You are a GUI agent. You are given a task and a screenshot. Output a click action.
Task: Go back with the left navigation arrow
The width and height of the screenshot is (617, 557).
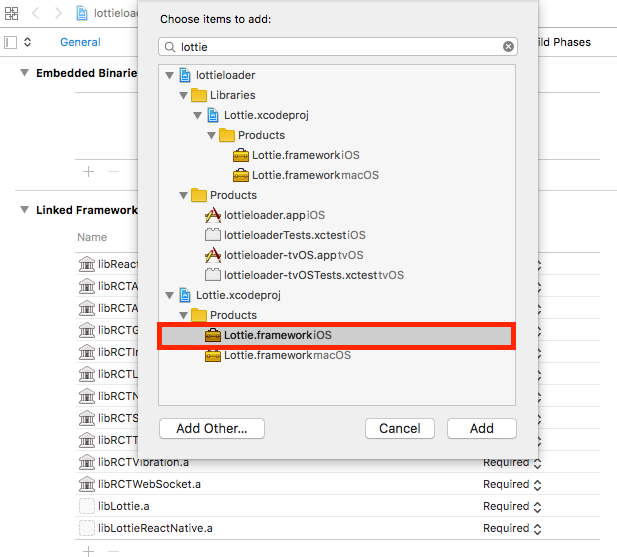click(36, 13)
